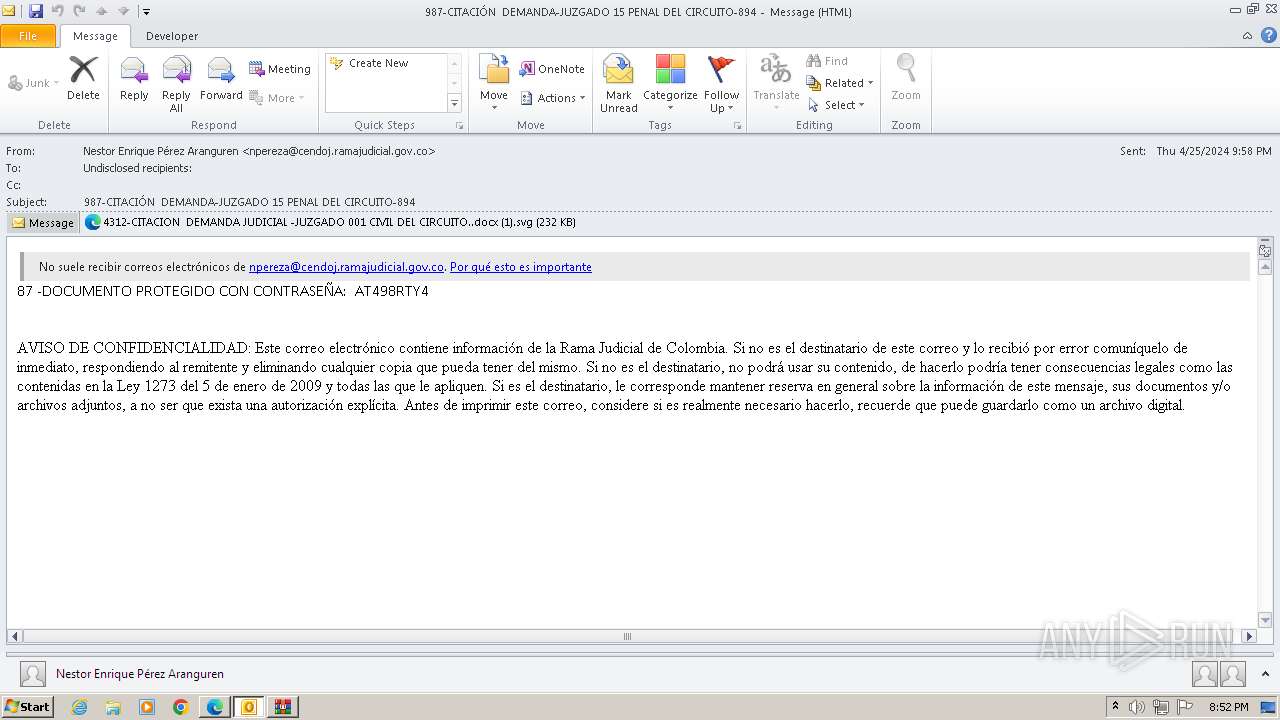This screenshot has height=720, width=1280.
Task: Click the taskbar clock 8:52 PM
Action: coord(1228,707)
